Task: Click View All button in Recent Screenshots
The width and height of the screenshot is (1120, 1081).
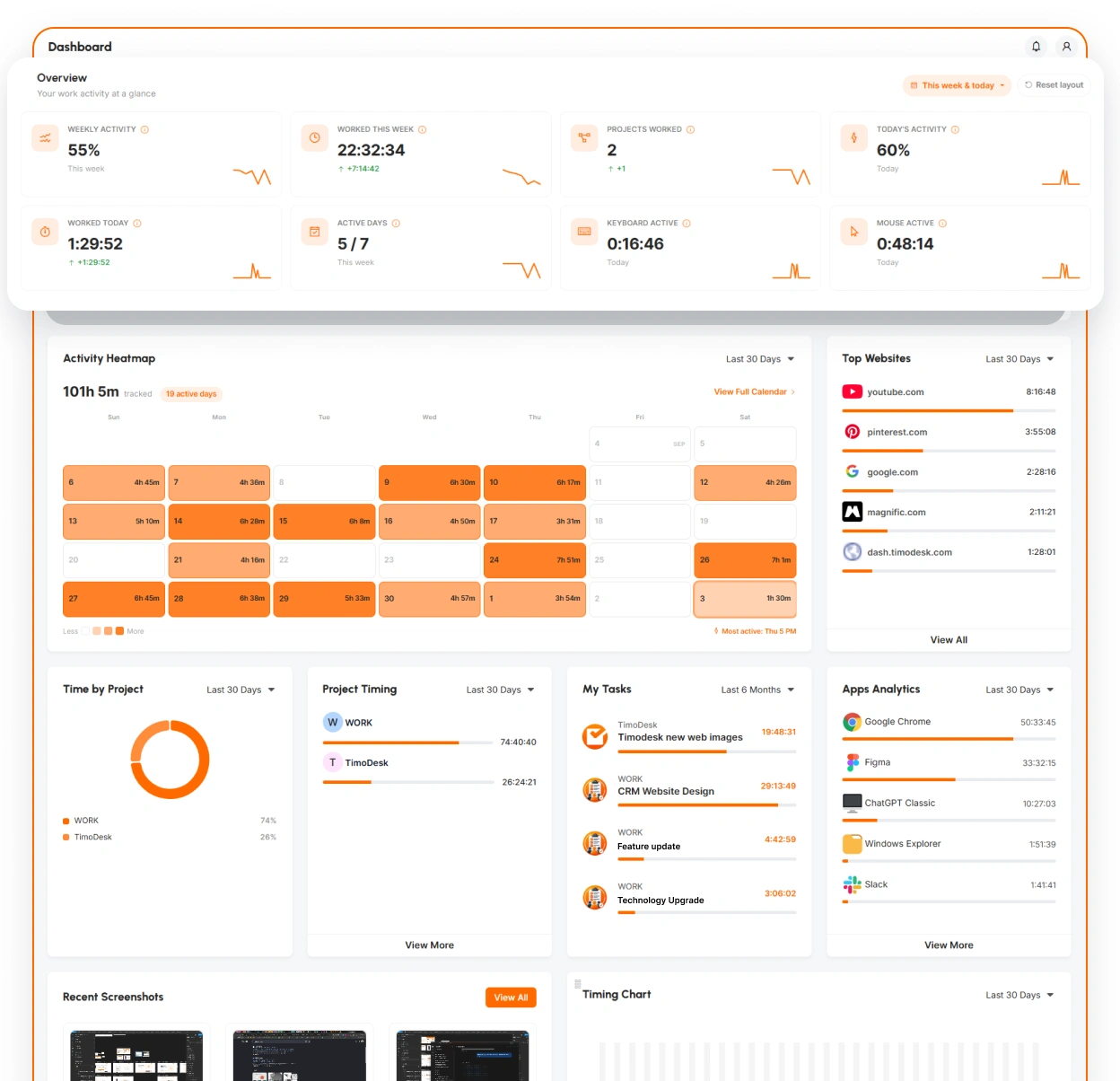Action: pyautogui.click(x=511, y=998)
